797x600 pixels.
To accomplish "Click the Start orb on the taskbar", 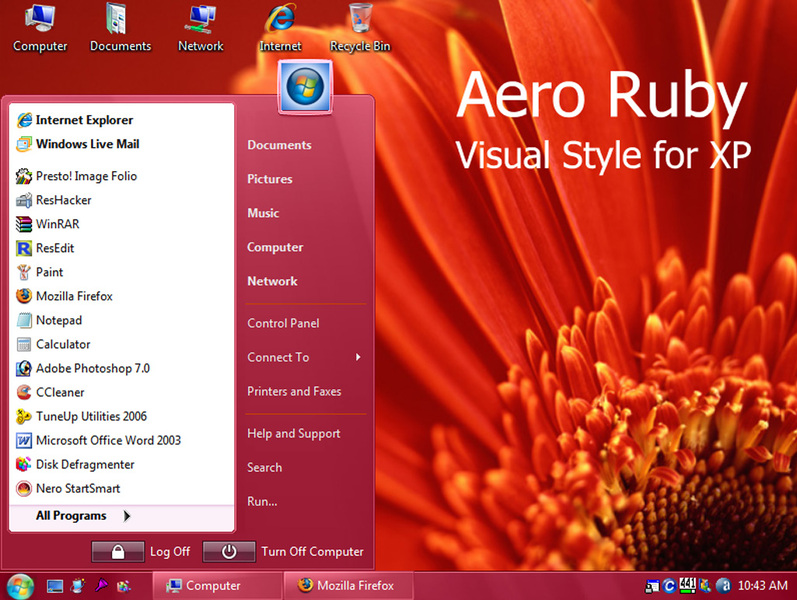I will pos(20,586).
